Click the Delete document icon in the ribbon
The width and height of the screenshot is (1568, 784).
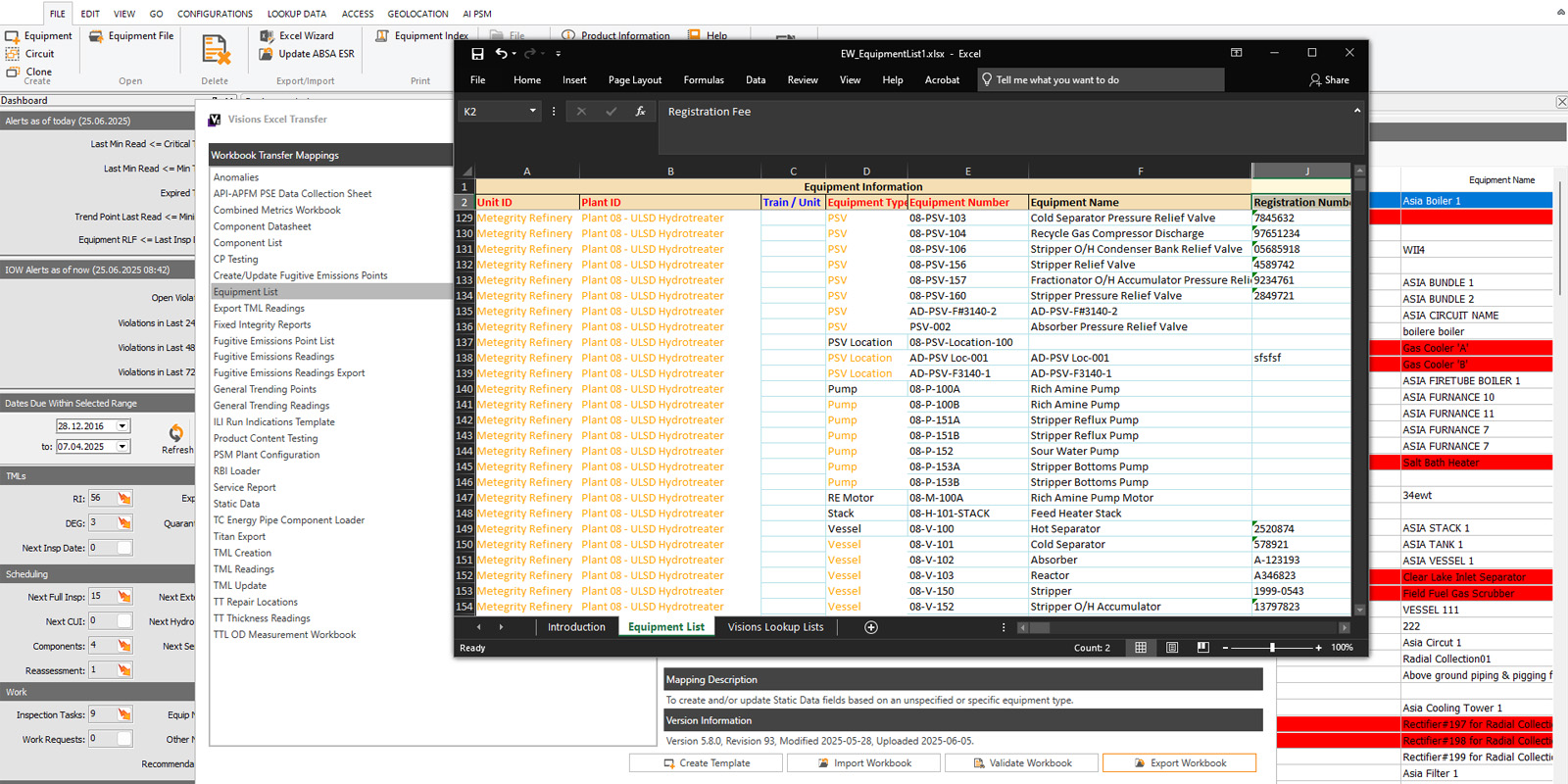[x=215, y=50]
